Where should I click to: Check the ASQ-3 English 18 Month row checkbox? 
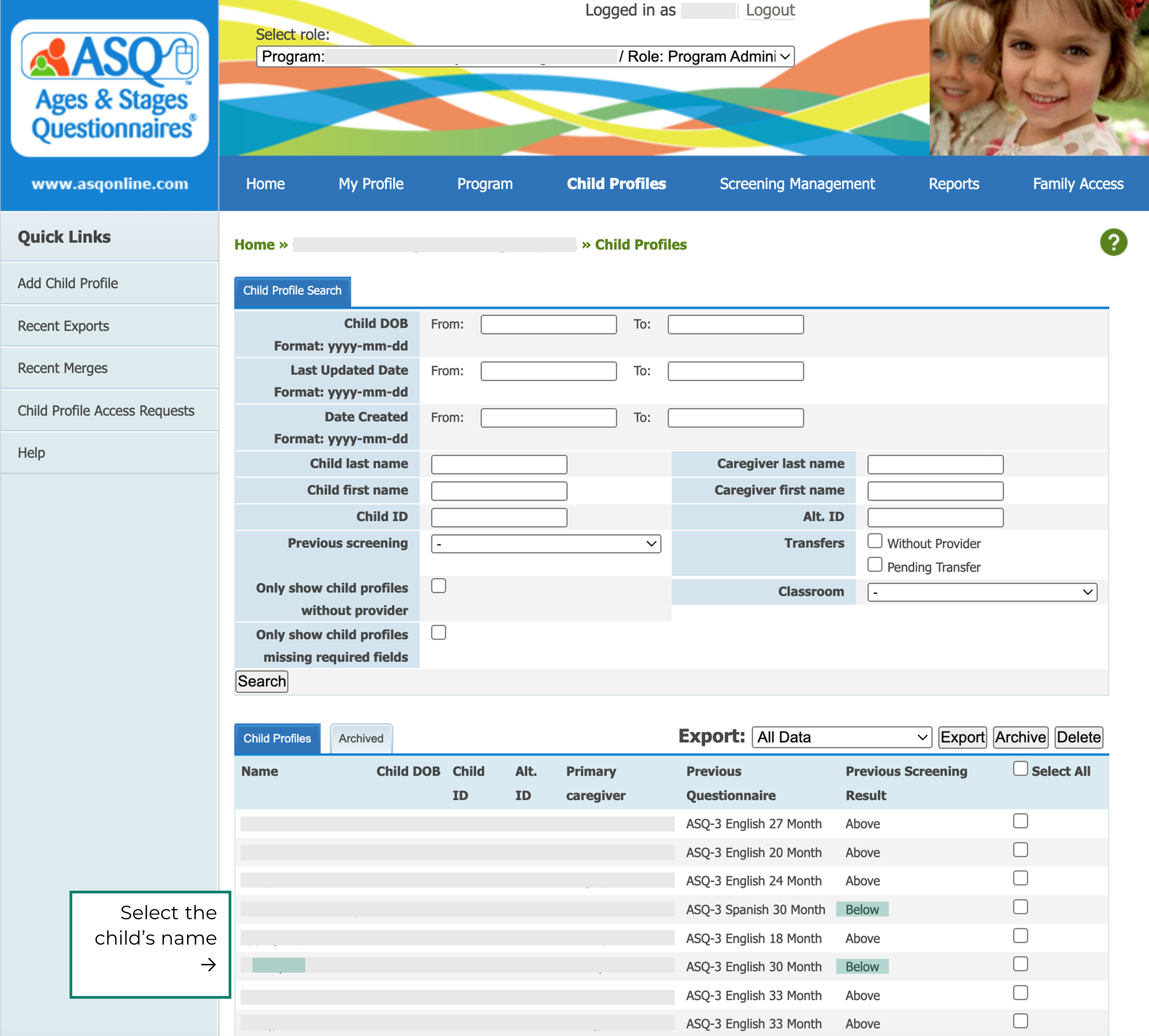(1020, 936)
